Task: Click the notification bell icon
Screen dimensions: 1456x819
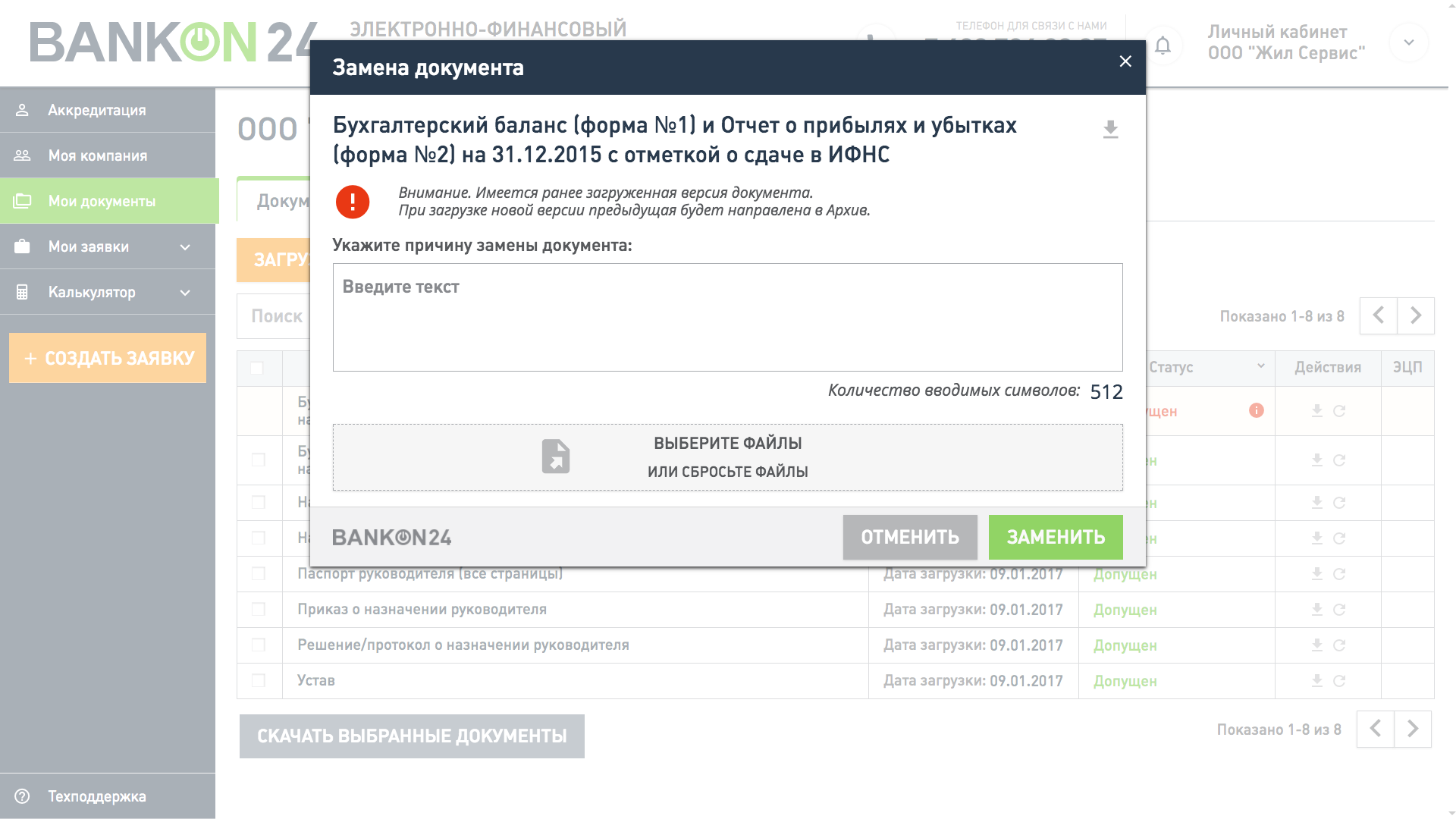Action: (1163, 45)
